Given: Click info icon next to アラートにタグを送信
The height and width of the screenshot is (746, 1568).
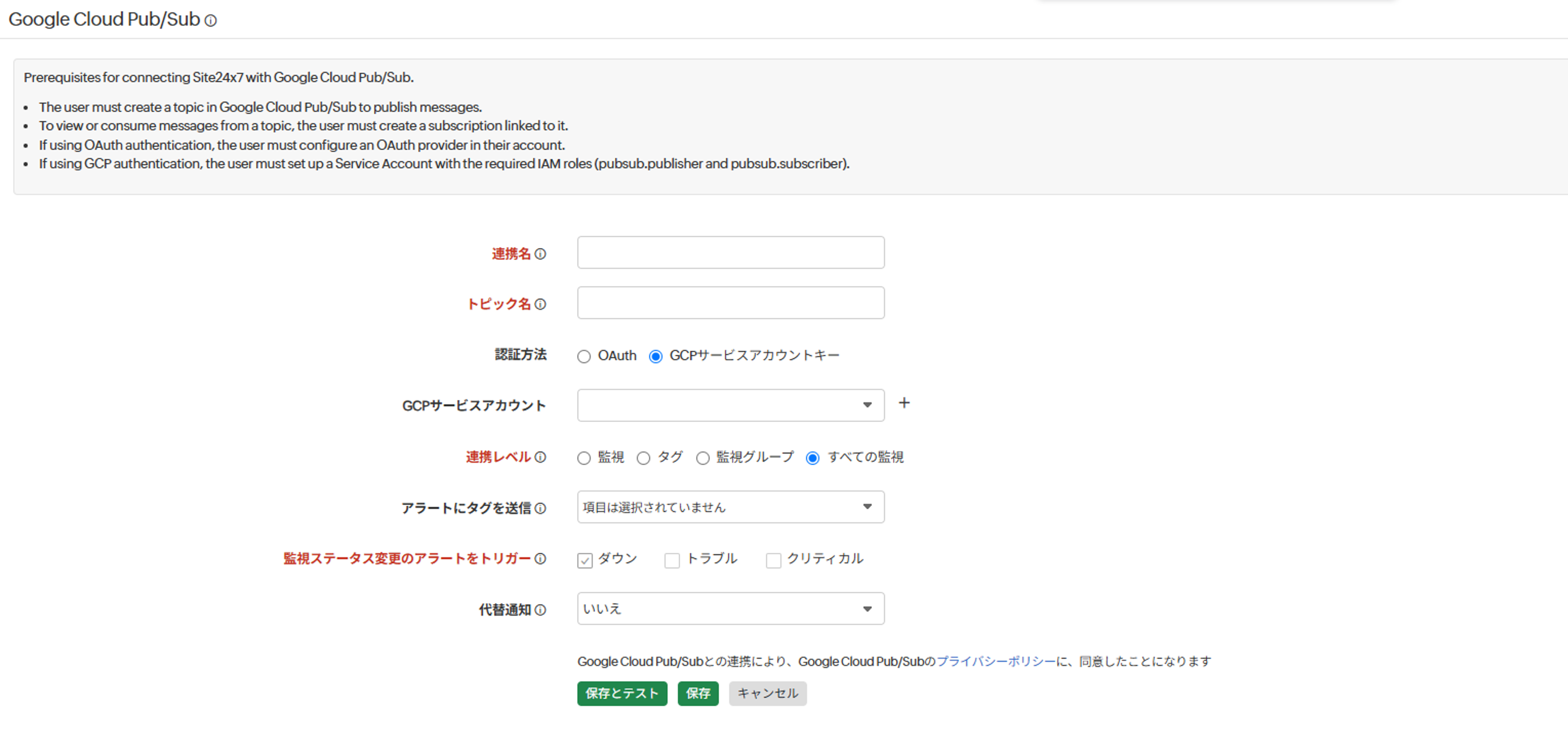Looking at the screenshot, I should (x=540, y=508).
